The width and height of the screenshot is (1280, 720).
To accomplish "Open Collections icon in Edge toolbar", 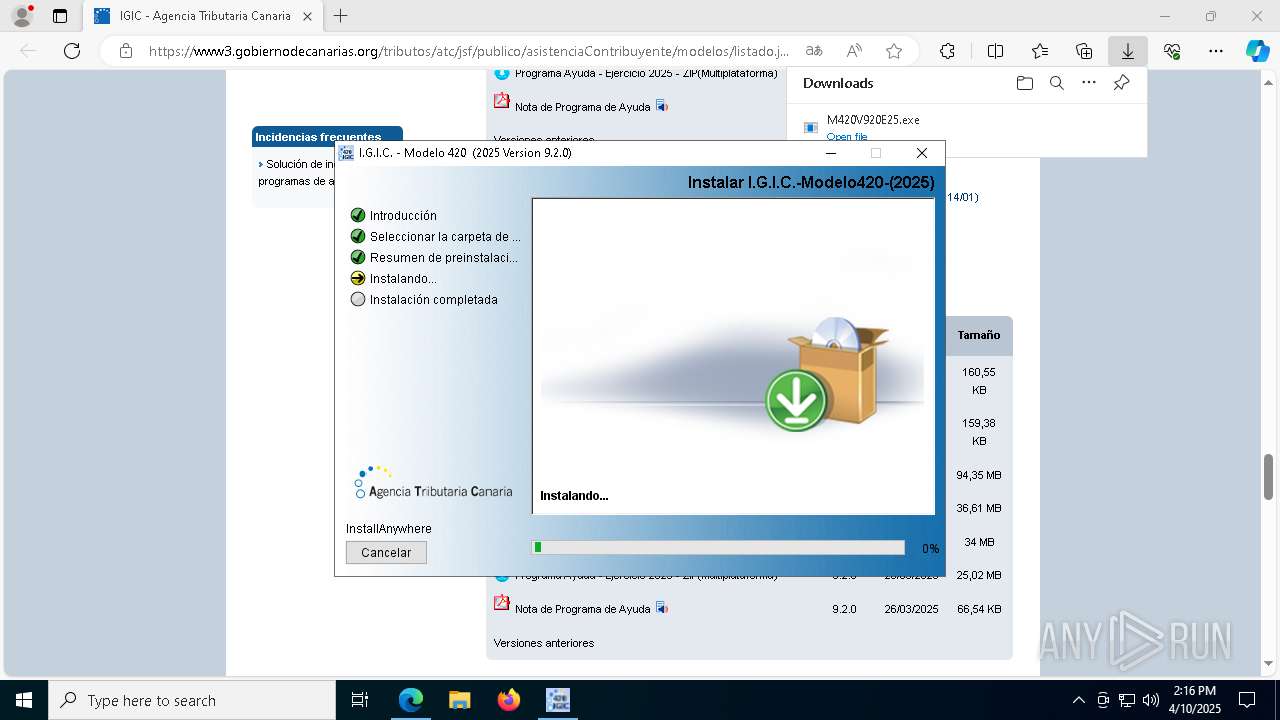I will (1084, 51).
